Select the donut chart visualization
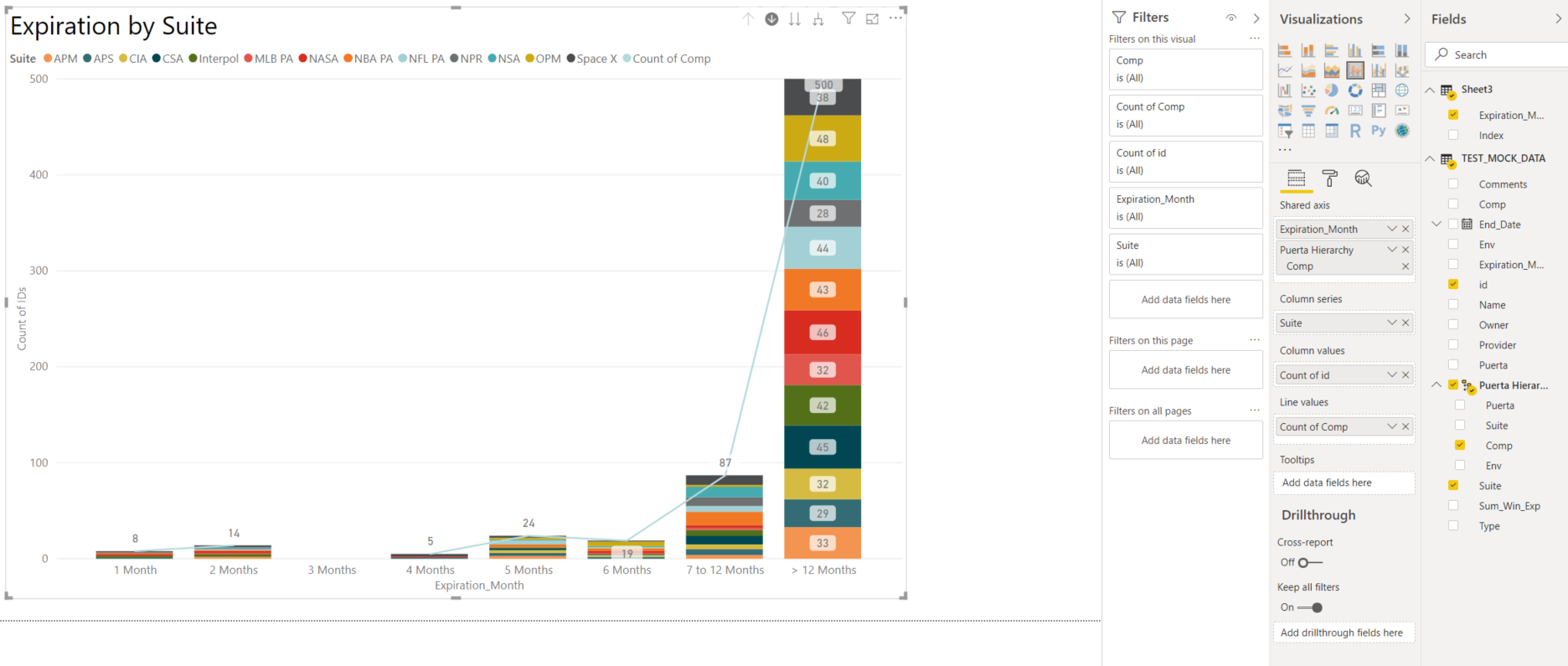The height and width of the screenshot is (666, 1568). click(1354, 90)
